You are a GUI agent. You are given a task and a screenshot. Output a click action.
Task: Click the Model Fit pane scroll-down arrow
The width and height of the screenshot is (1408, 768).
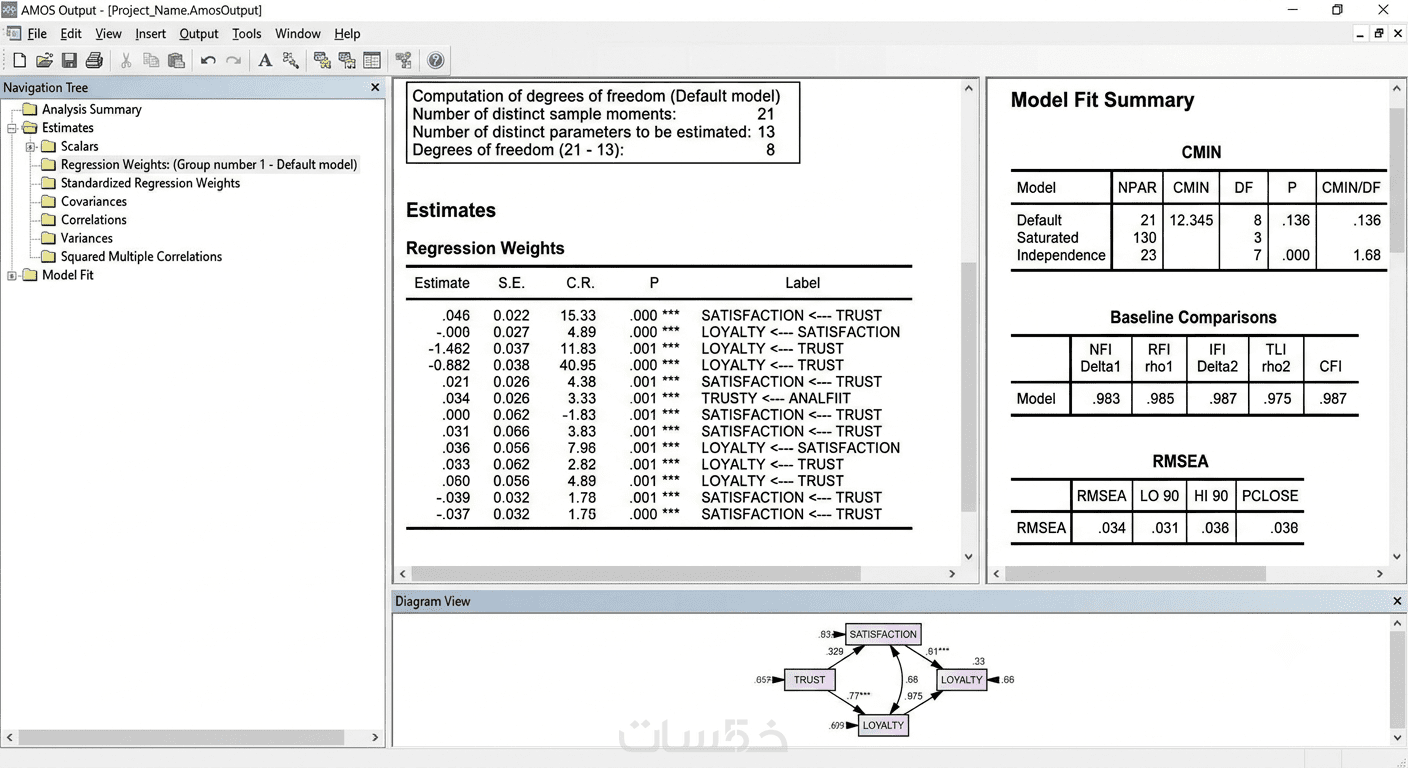1397,557
